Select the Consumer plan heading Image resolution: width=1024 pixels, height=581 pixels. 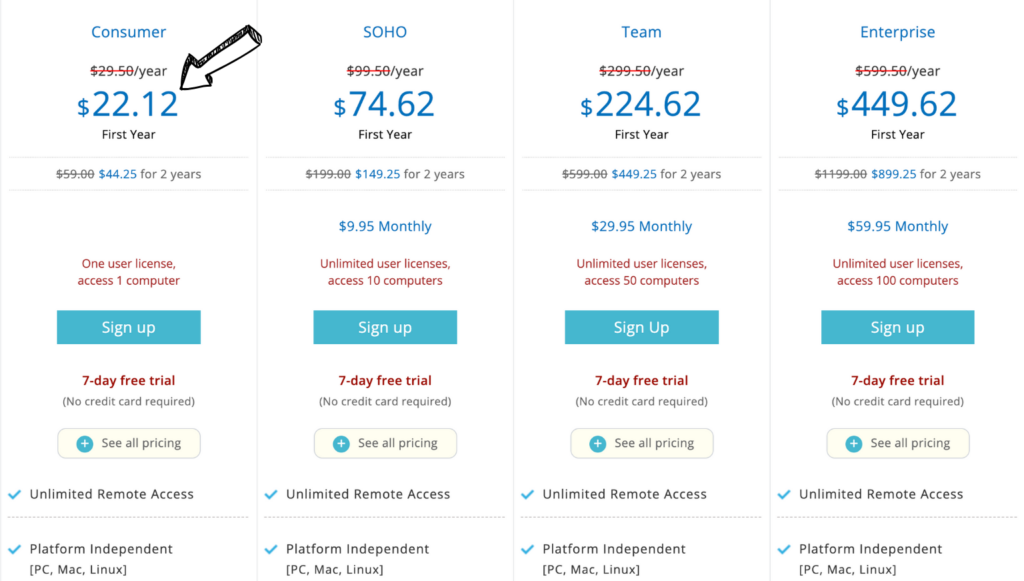point(128,31)
